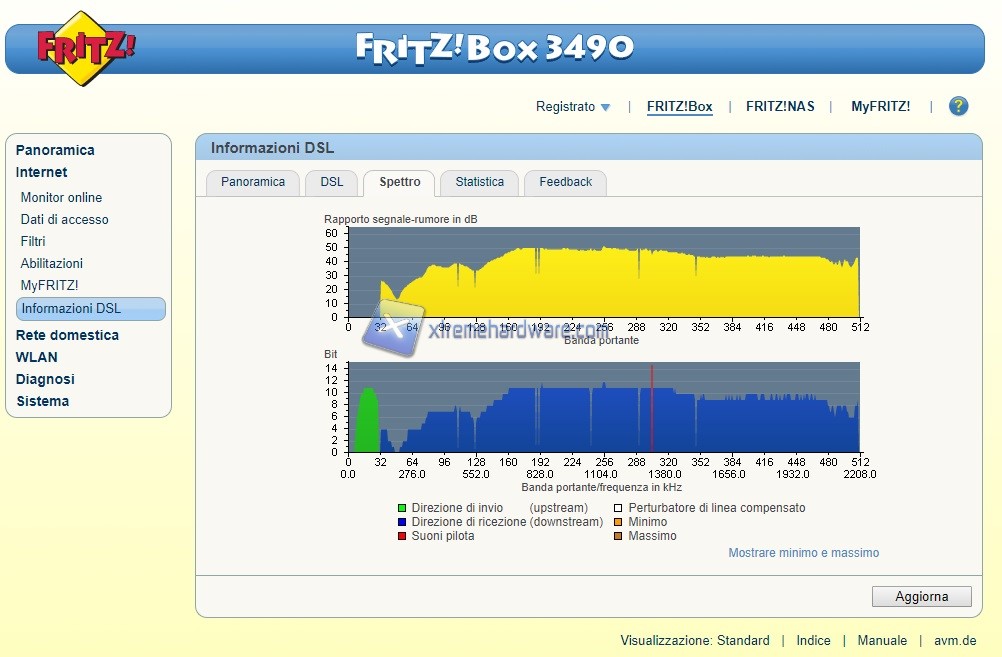Open Diagnosi in the sidebar
Screen dimensions: 1002x657
pos(45,379)
